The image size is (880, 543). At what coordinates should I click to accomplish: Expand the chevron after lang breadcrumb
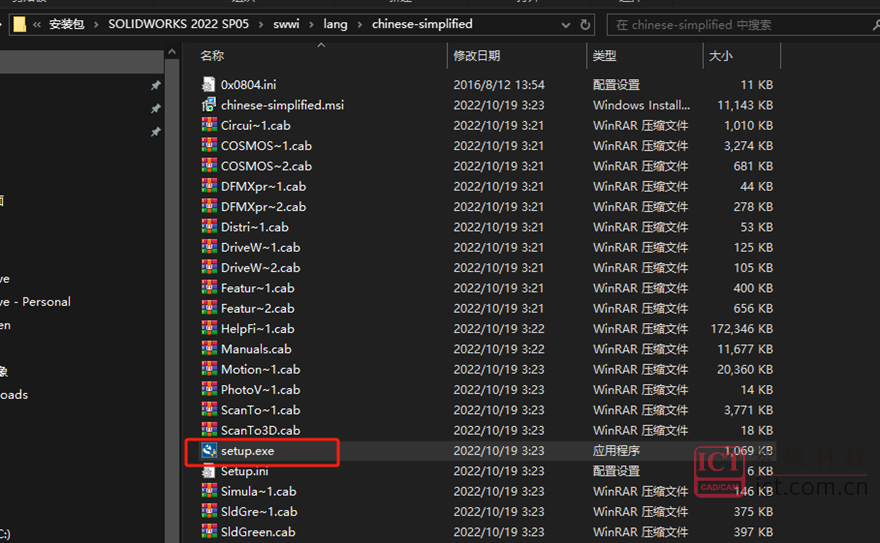(359, 25)
